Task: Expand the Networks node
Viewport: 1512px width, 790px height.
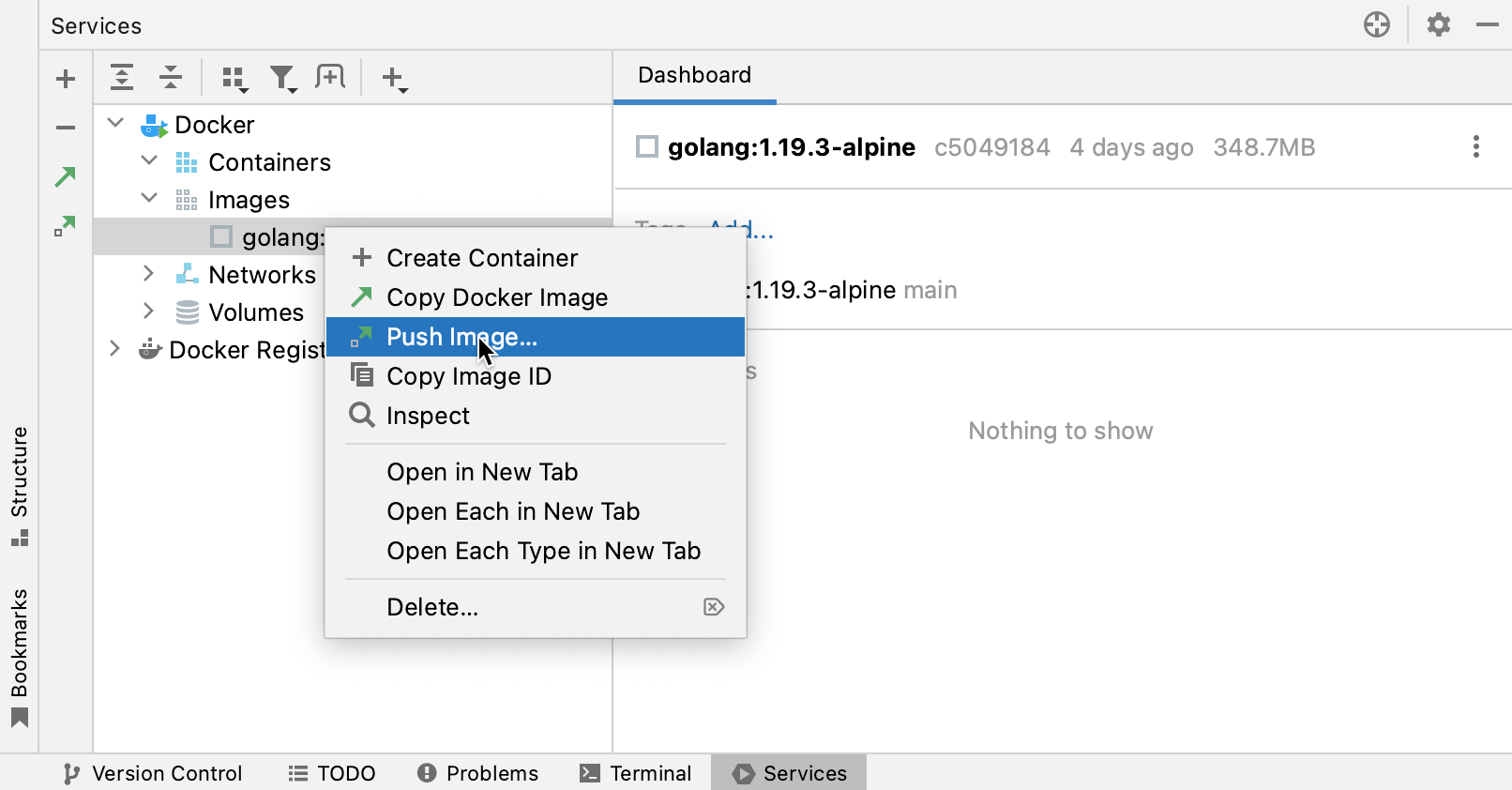Action: [148, 273]
